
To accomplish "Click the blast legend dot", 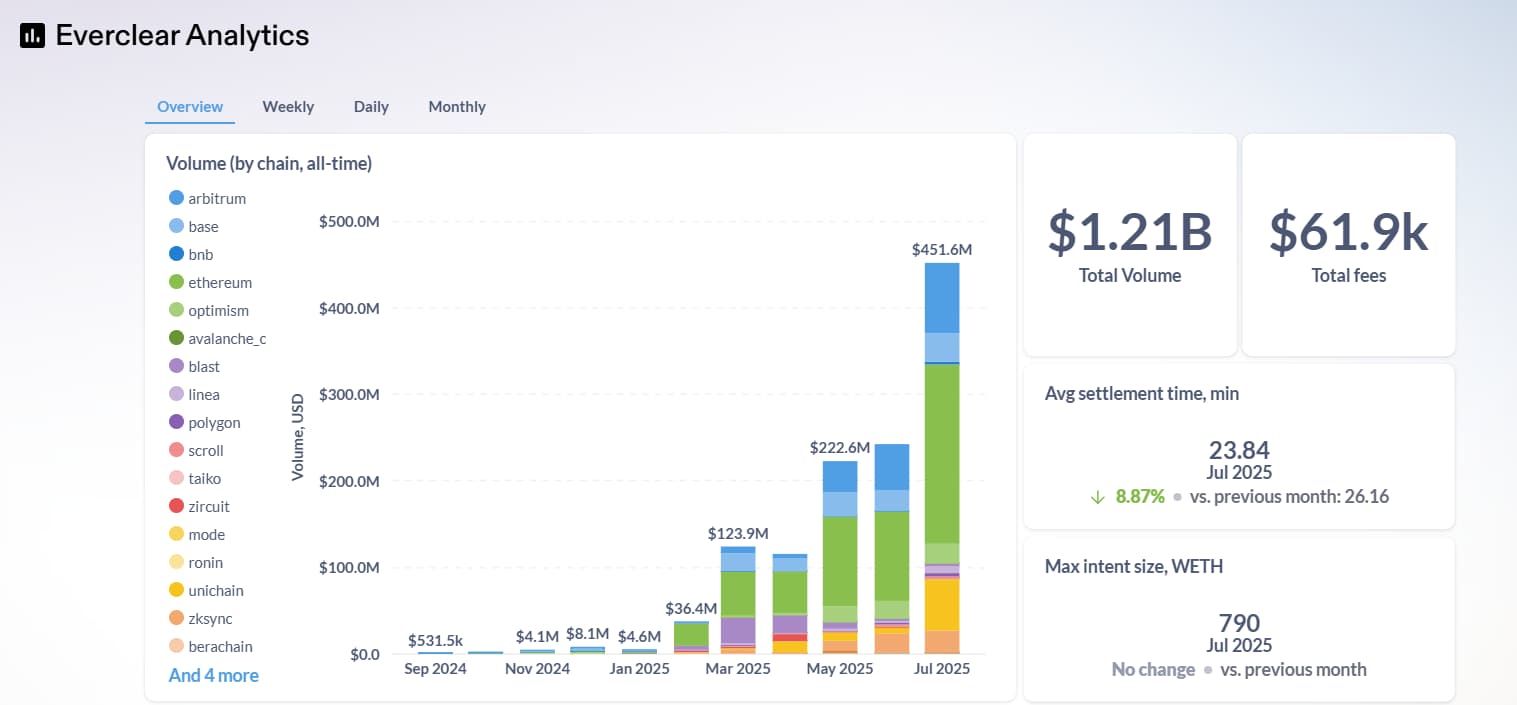I will pos(177,367).
